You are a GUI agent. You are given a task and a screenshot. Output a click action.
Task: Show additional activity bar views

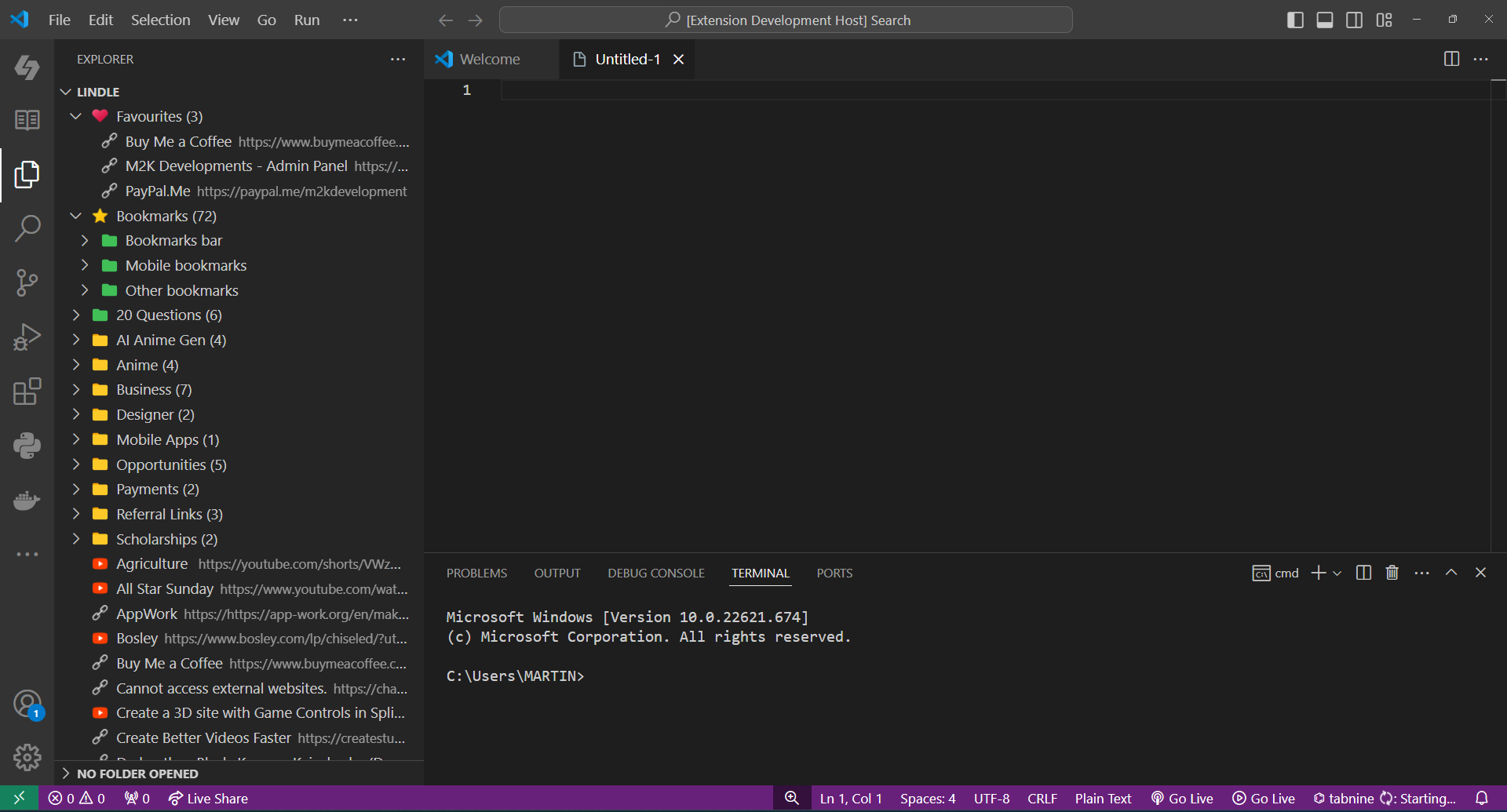(x=27, y=554)
